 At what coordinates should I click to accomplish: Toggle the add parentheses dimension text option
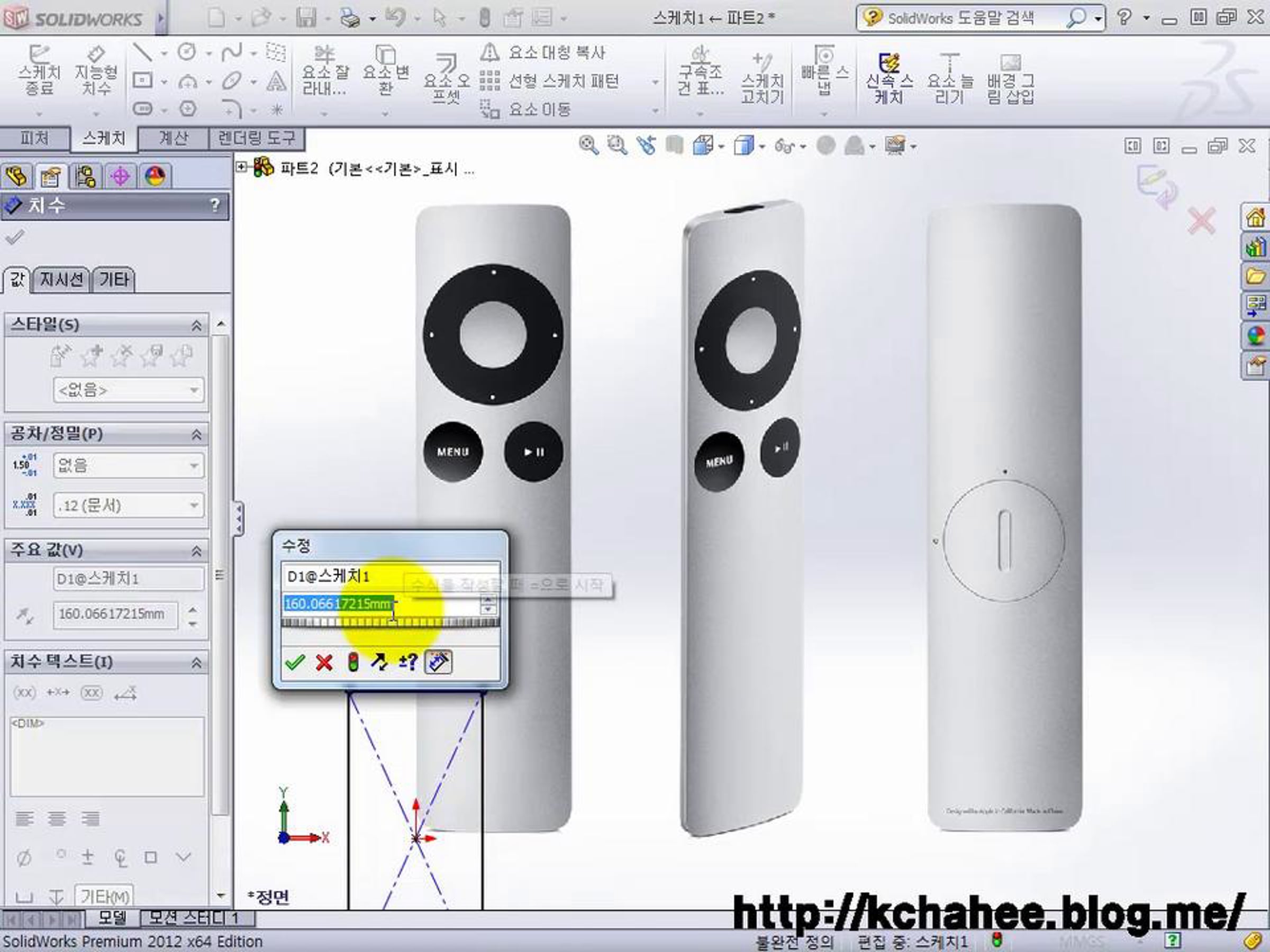(x=24, y=693)
